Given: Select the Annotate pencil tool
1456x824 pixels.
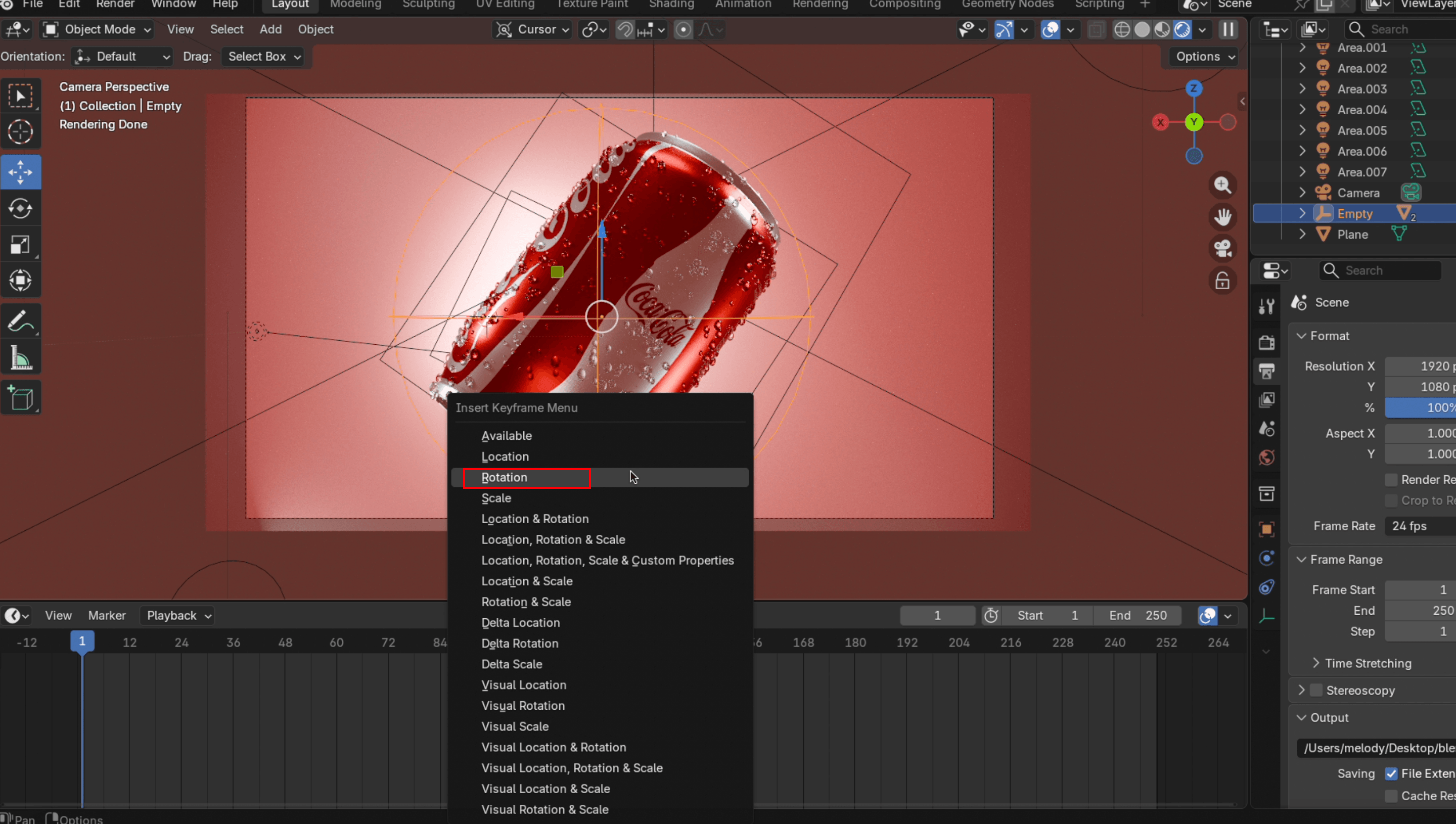Looking at the screenshot, I should click(x=20, y=321).
